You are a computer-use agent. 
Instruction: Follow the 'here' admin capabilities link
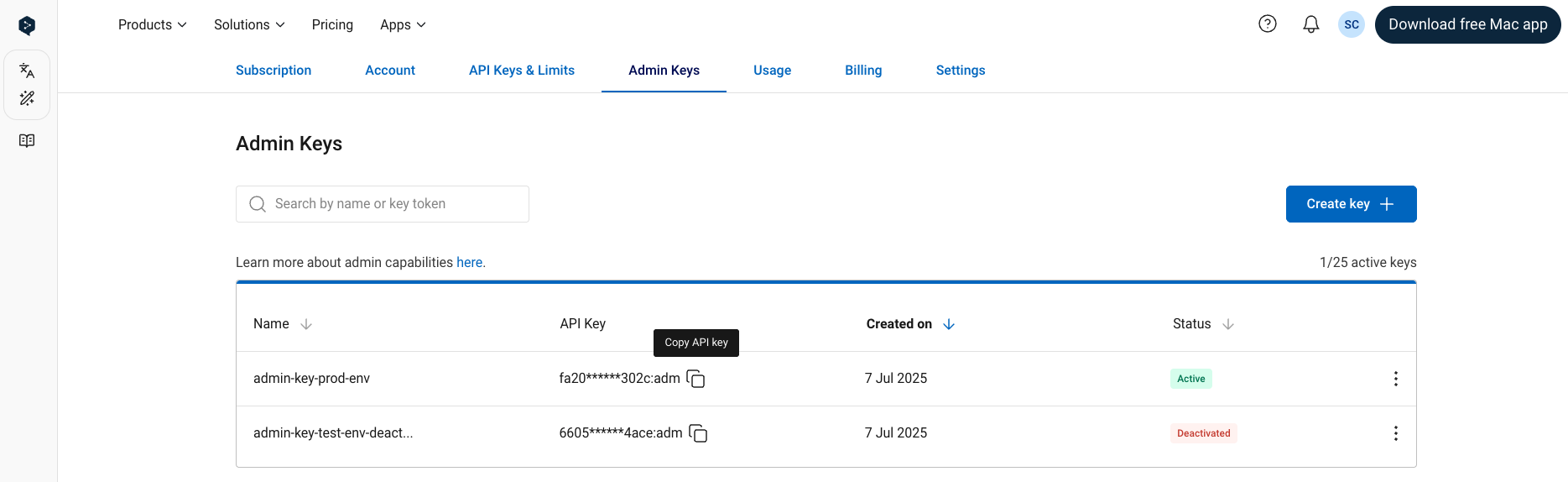469,263
